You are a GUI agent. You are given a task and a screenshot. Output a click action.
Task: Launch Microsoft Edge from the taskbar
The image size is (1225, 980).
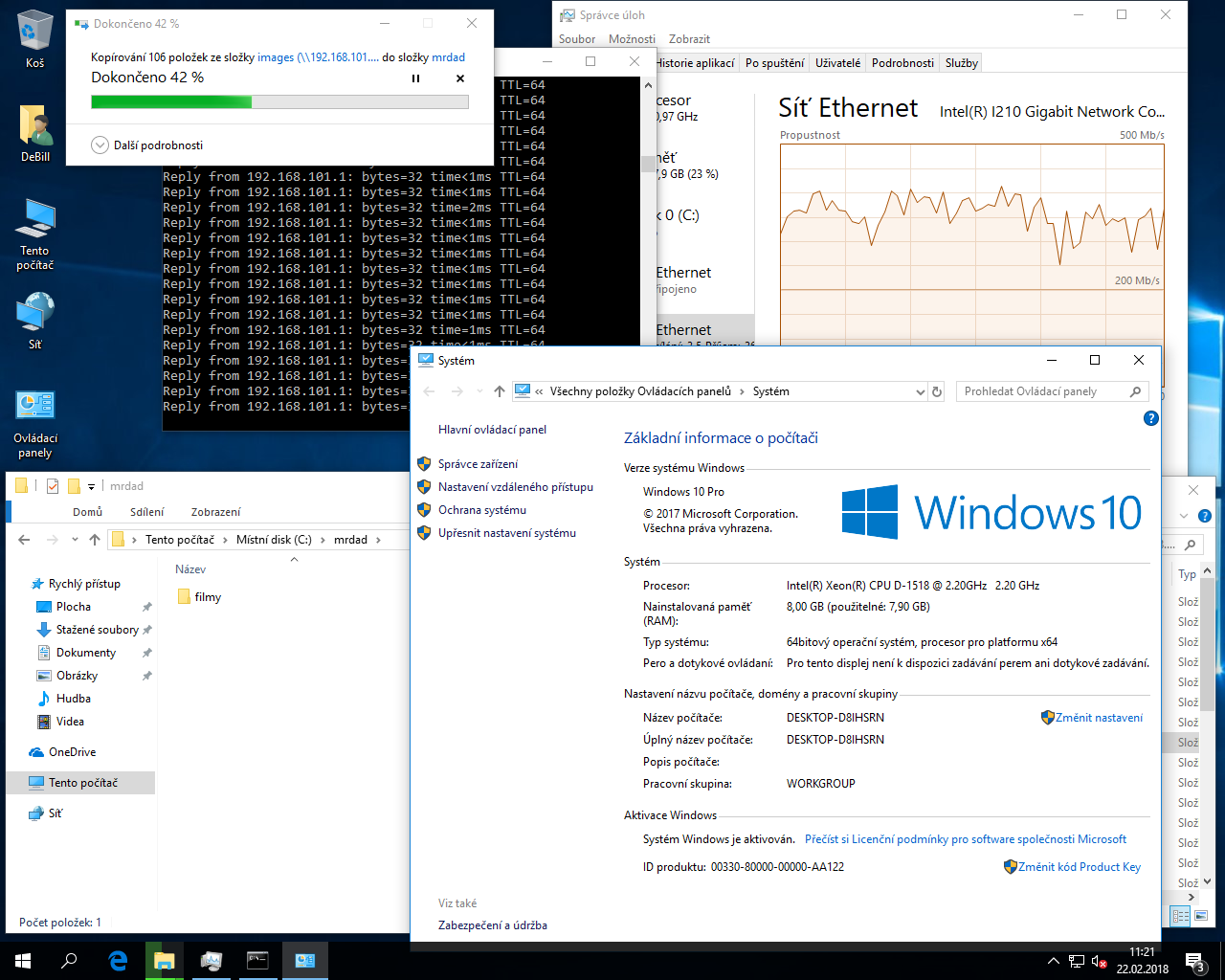[x=119, y=961]
